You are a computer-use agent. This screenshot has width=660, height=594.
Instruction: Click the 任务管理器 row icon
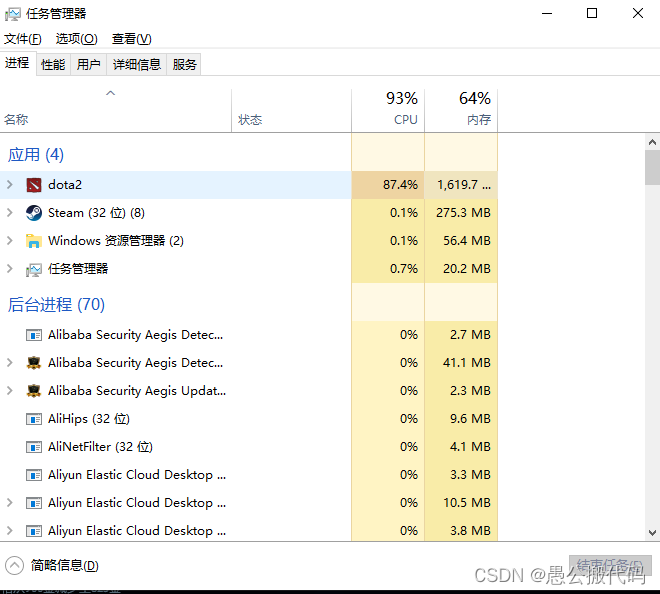(x=34, y=269)
